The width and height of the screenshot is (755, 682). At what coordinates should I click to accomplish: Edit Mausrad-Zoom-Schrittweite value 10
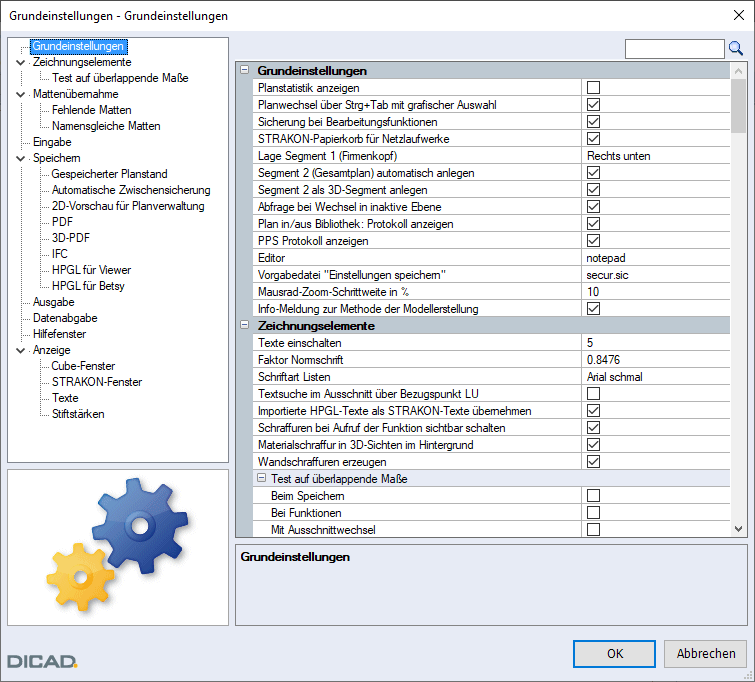click(655, 291)
